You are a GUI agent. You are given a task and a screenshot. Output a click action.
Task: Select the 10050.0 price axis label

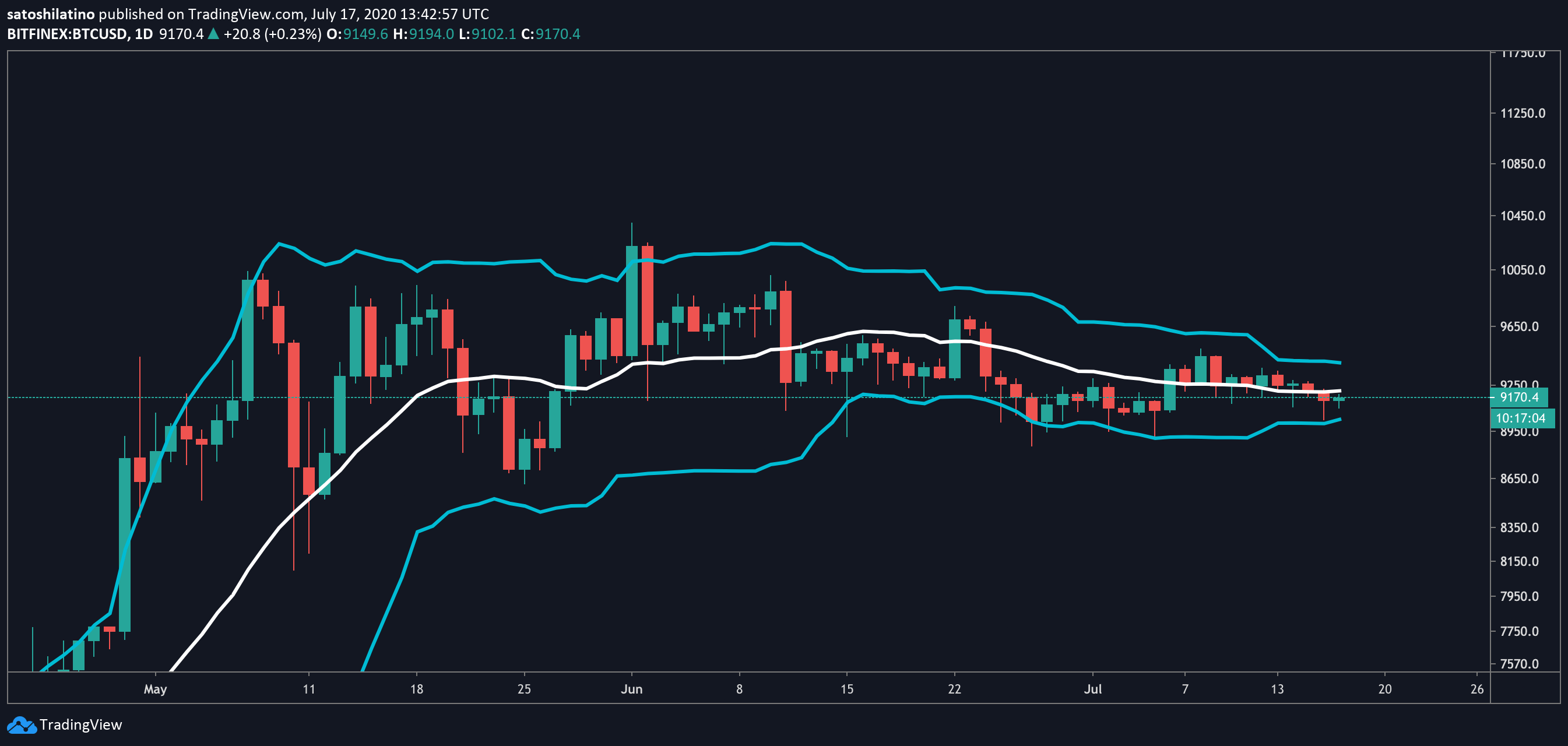pos(1523,270)
